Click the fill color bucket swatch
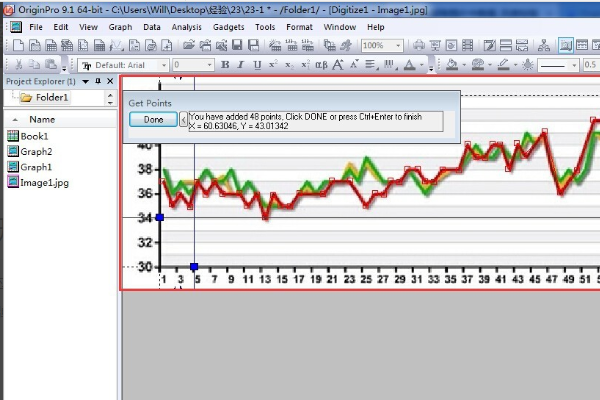Viewport: 600px width, 400px height. coord(452,65)
